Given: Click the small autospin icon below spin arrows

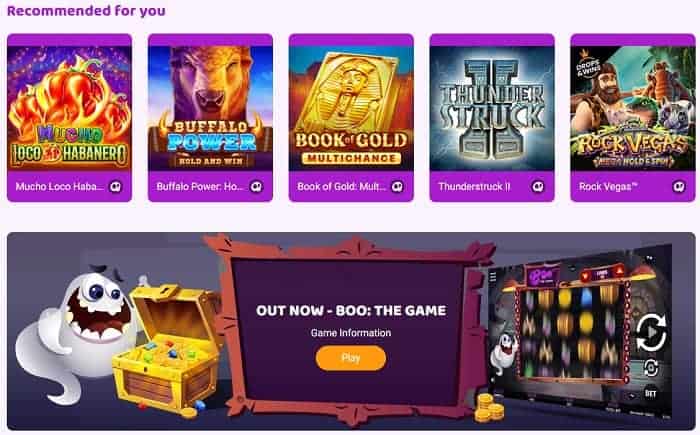Looking at the screenshot, I should (651, 368).
